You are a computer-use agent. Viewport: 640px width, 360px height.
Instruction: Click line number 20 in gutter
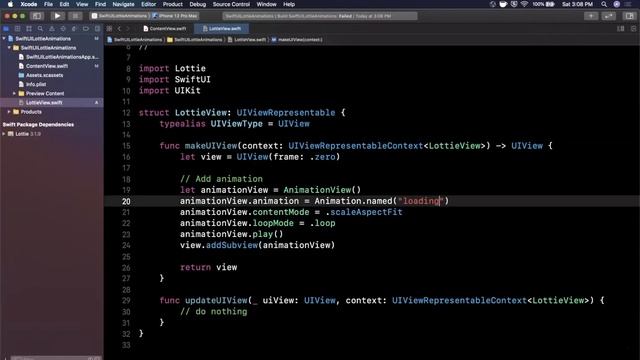click(x=126, y=201)
